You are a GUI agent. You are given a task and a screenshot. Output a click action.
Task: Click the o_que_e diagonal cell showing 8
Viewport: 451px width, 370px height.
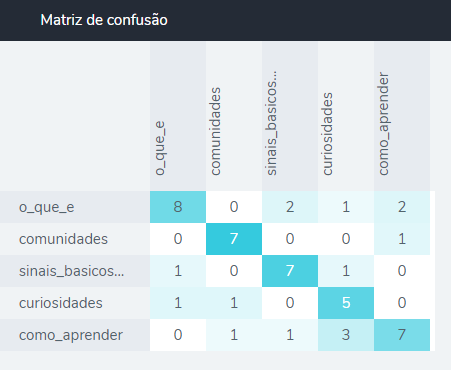pyautogui.click(x=178, y=207)
